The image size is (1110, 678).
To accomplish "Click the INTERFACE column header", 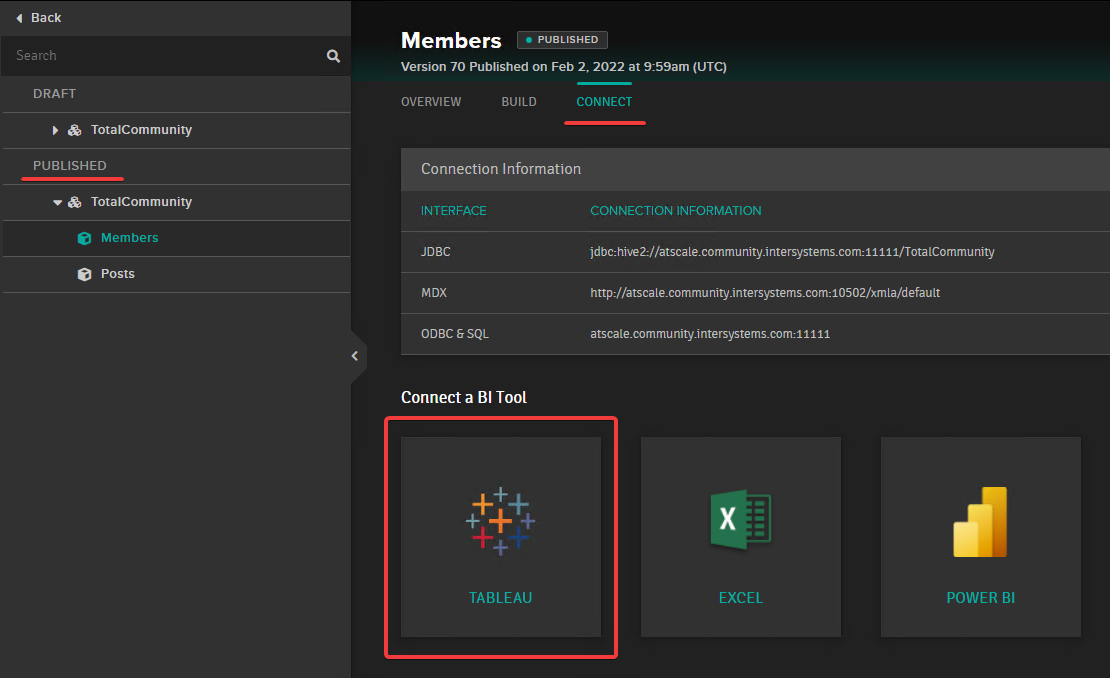I will point(454,211).
